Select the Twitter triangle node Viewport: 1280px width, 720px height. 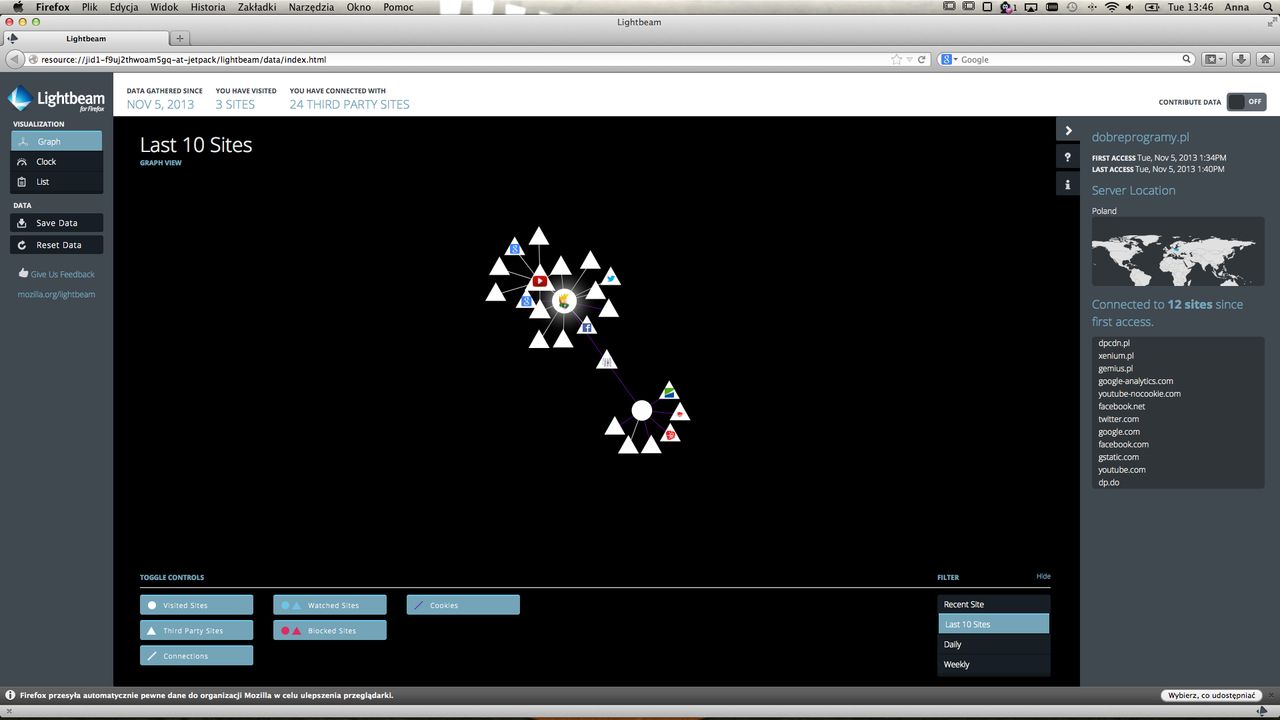pos(611,277)
